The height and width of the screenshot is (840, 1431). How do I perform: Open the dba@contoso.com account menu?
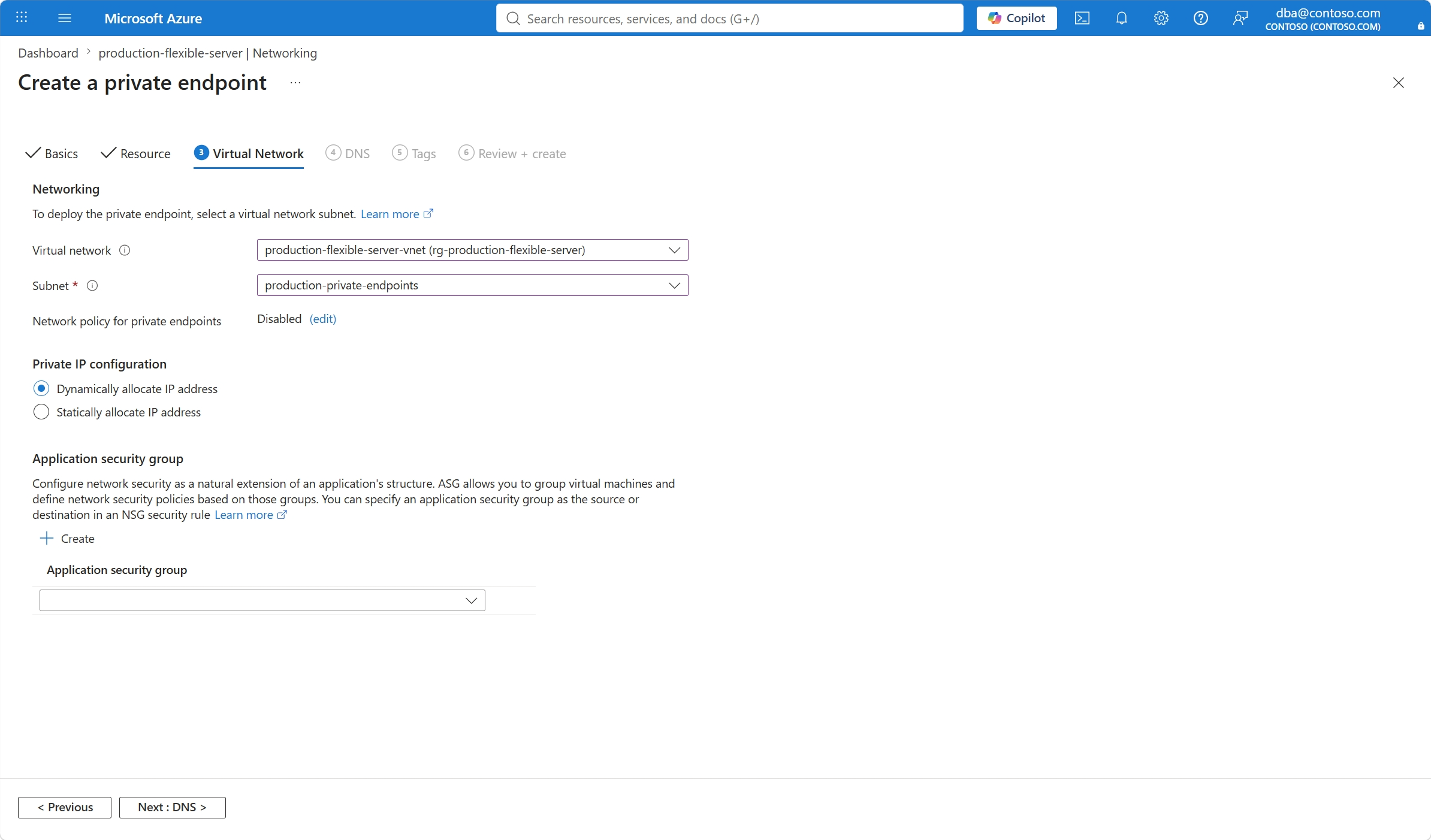pos(1323,19)
